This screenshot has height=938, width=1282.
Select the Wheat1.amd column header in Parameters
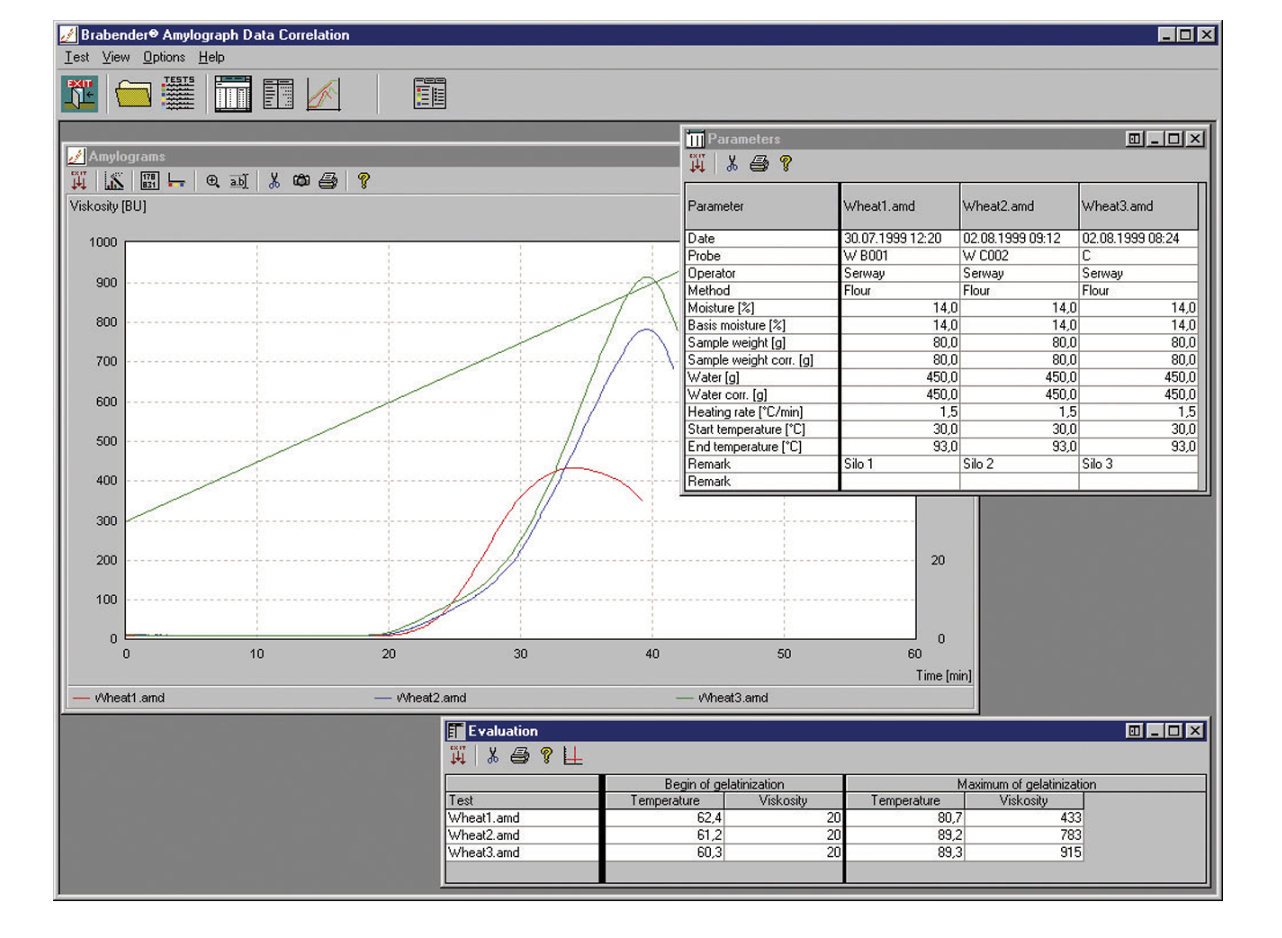pos(899,206)
